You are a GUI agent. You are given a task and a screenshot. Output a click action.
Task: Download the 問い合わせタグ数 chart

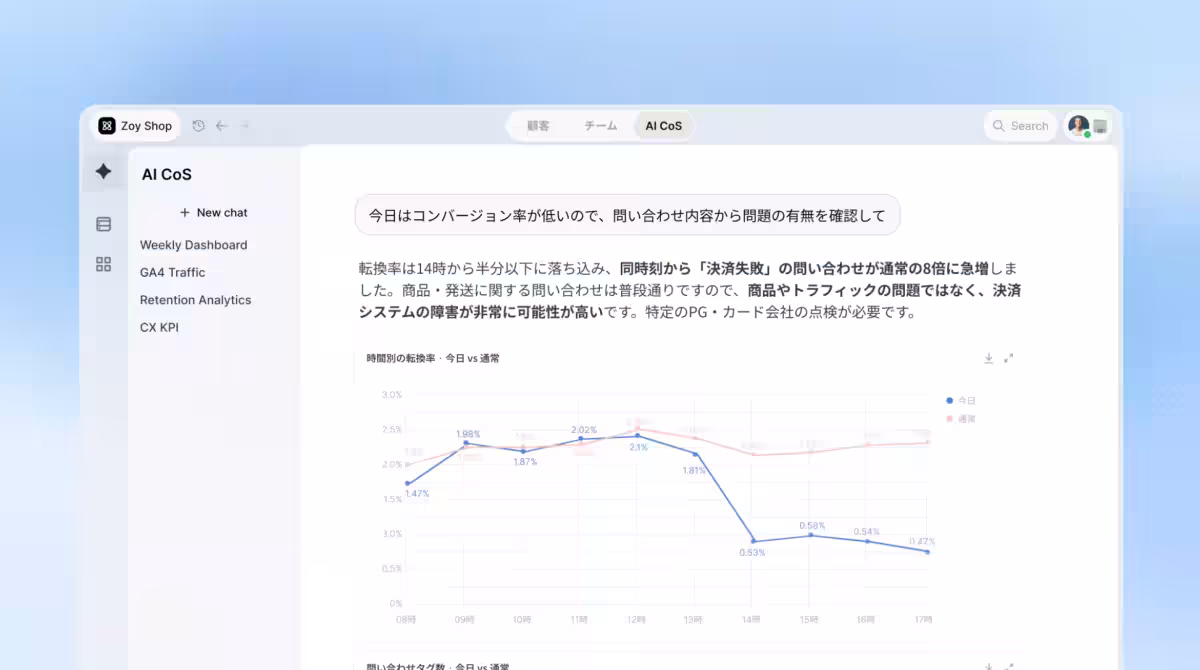point(988,665)
